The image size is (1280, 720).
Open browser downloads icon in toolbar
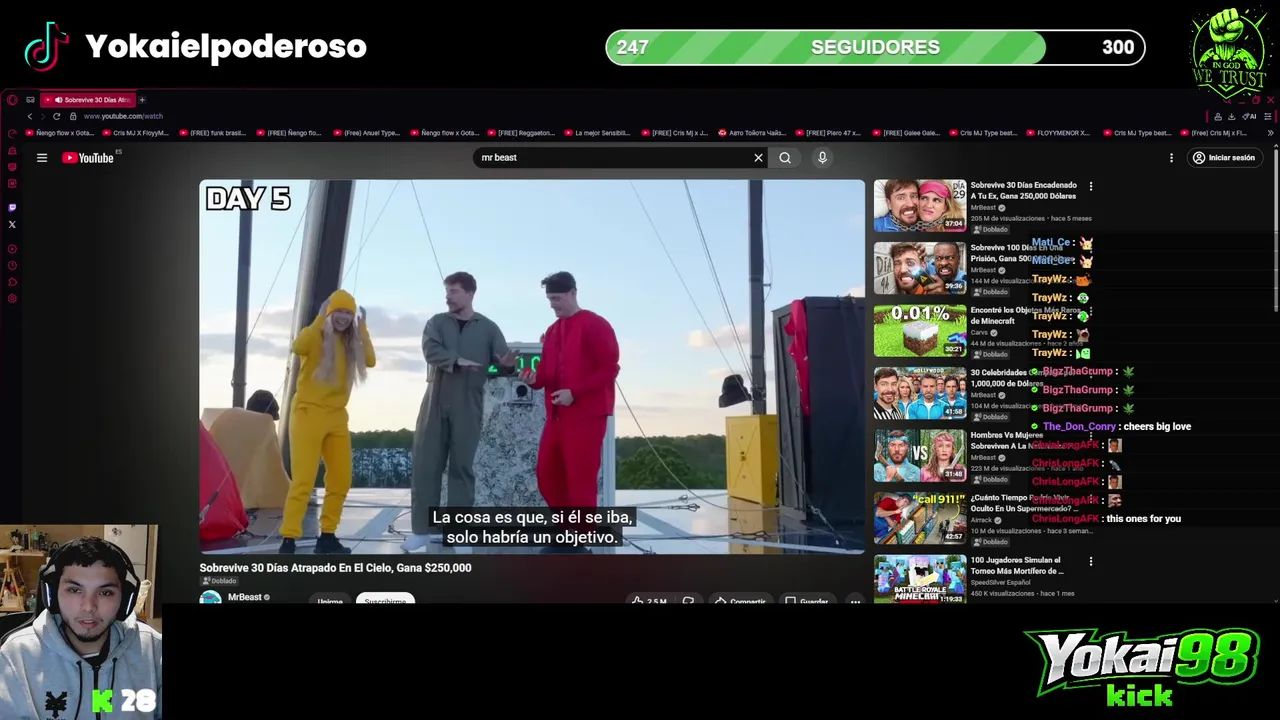tap(1233, 116)
